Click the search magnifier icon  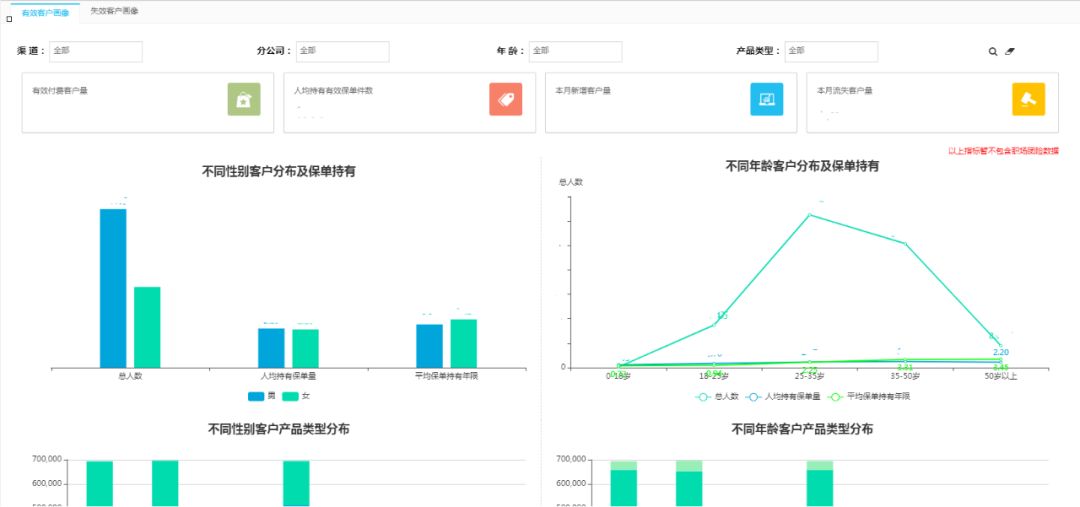(993, 51)
